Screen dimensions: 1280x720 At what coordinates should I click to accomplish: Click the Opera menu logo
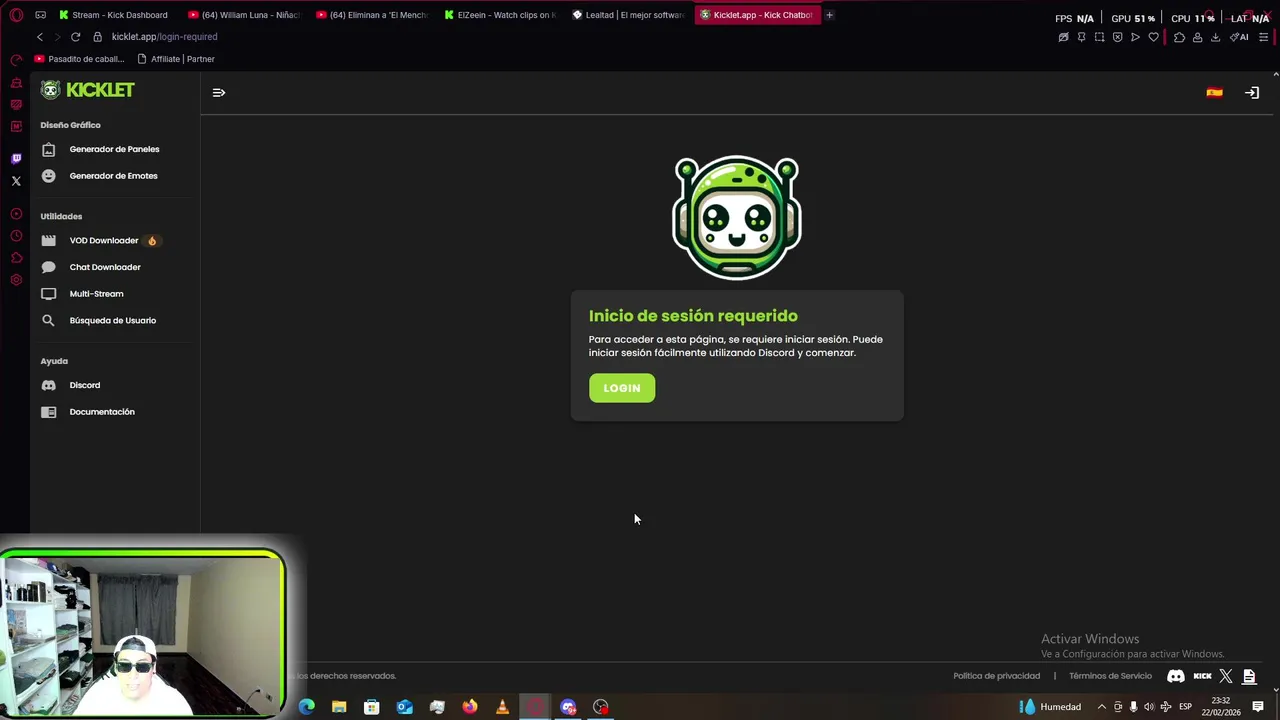click(16, 15)
